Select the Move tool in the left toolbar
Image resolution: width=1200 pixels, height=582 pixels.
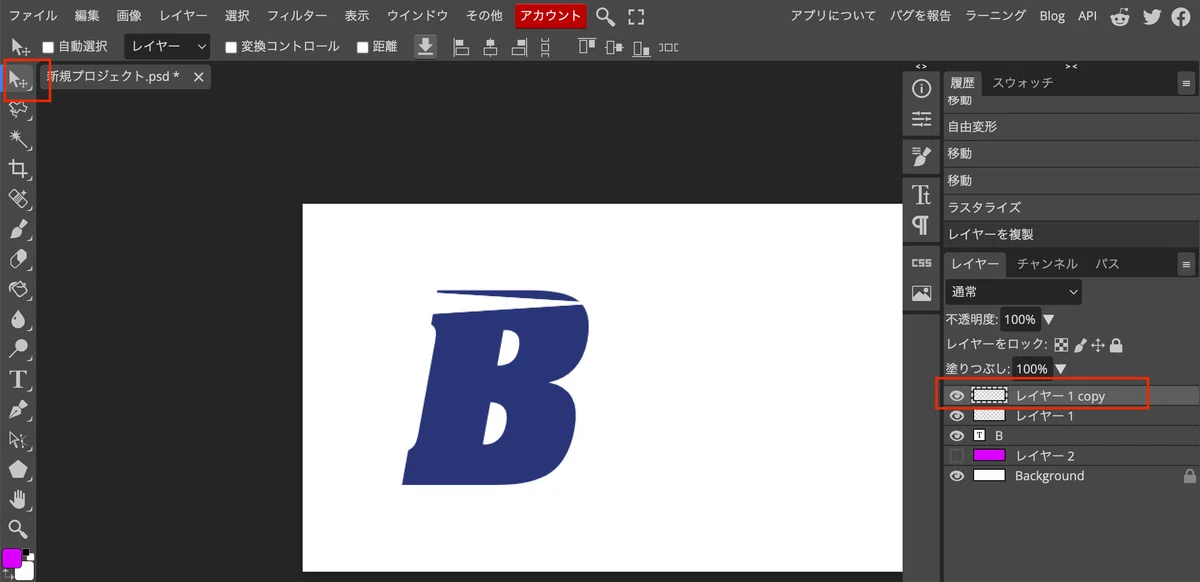click(x=17, y=79)
